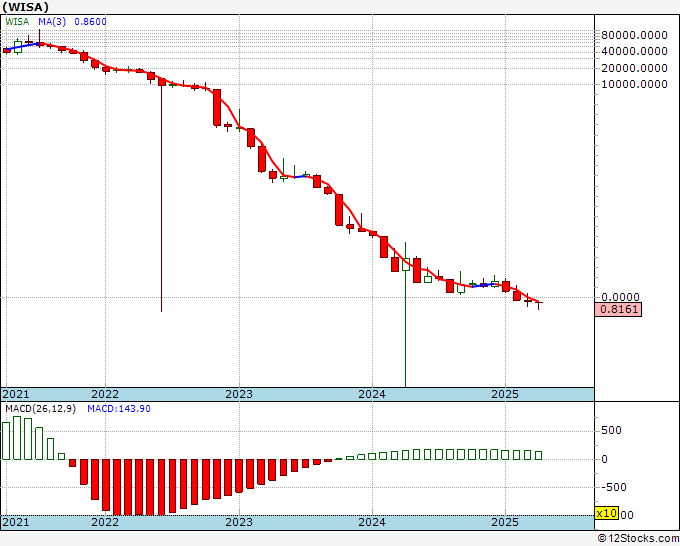Click the MACD:143.90 value text
Image resolution: width=680 pixels, height=546 pixels.
point(119,409)
